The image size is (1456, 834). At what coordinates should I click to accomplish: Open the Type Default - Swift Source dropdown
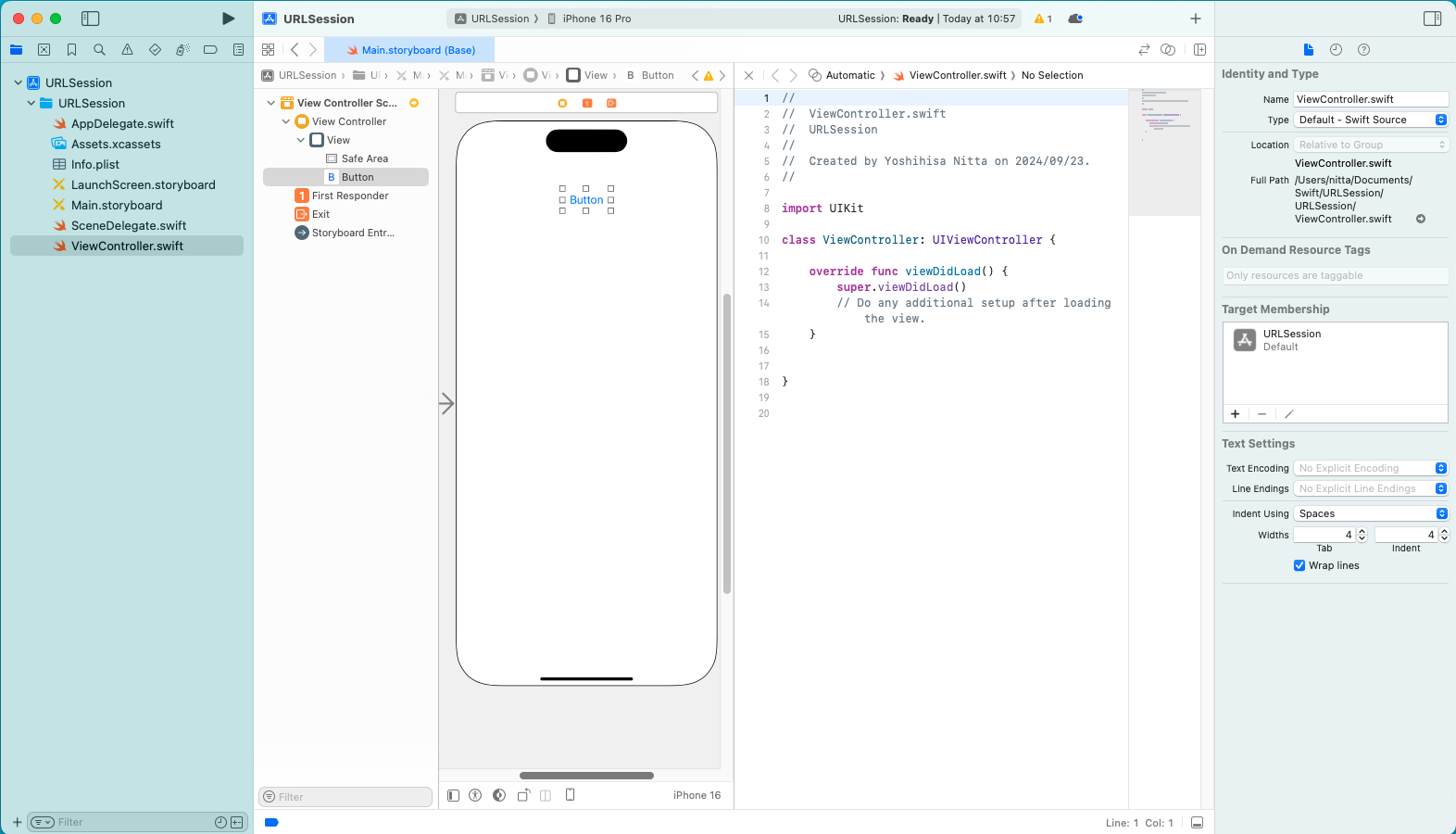1371,120
